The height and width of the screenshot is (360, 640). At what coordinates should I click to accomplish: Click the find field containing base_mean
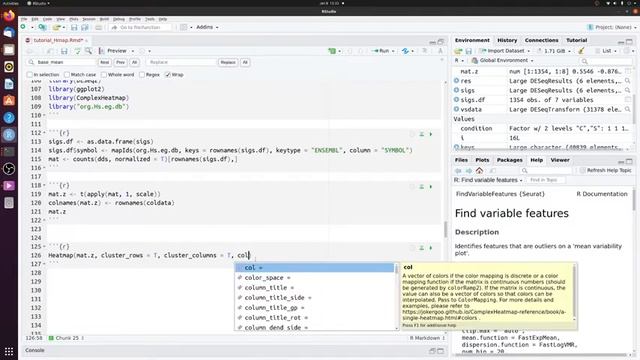coord(62,62)
